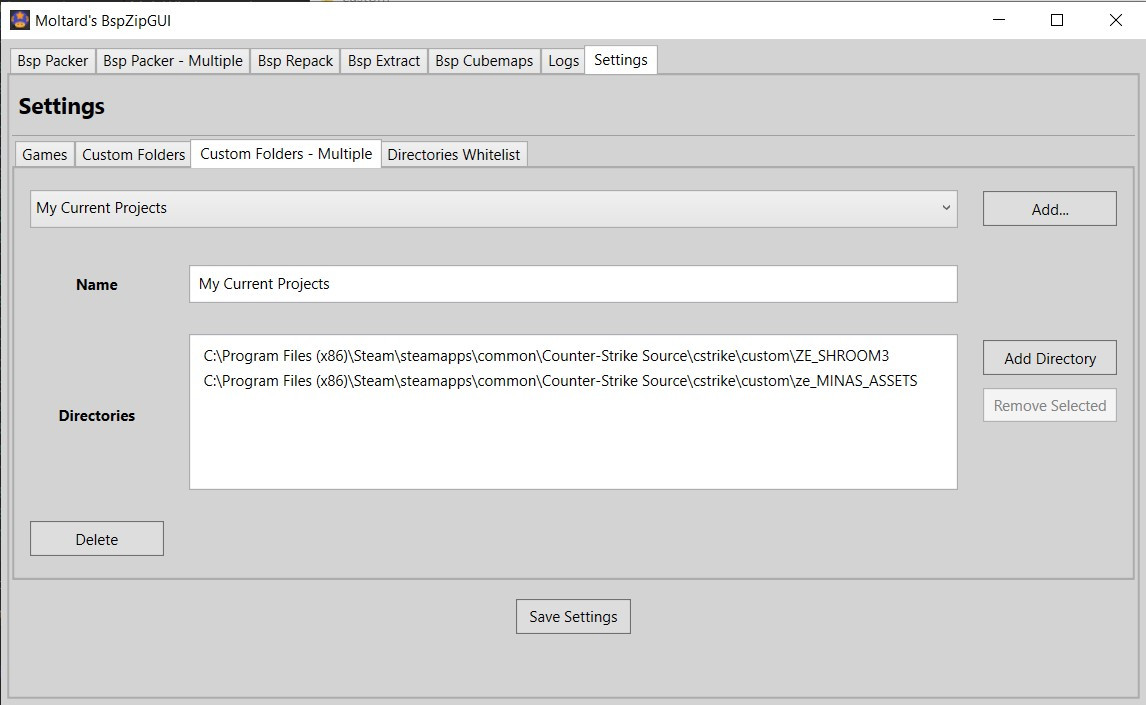Click inside the Name text field
Screen dimensions: 1146x705
click(x=573, y=284)
